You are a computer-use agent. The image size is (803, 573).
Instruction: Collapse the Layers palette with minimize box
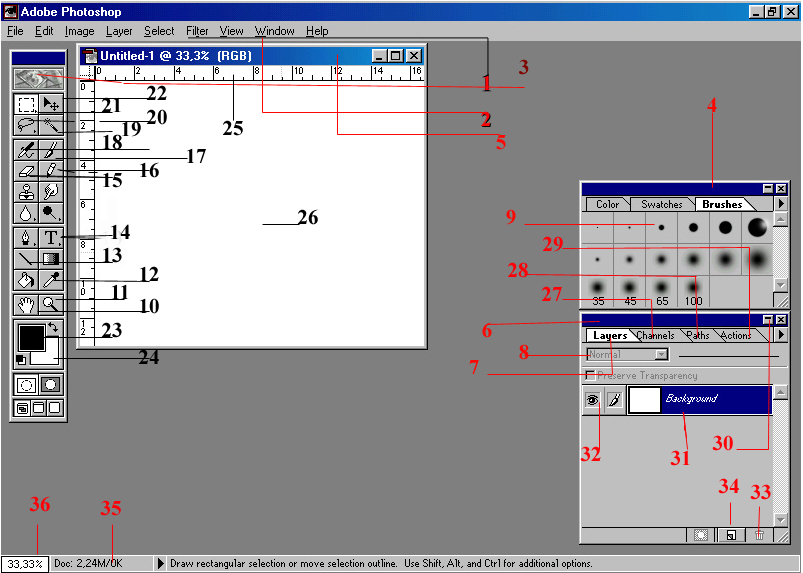[768, 320]
